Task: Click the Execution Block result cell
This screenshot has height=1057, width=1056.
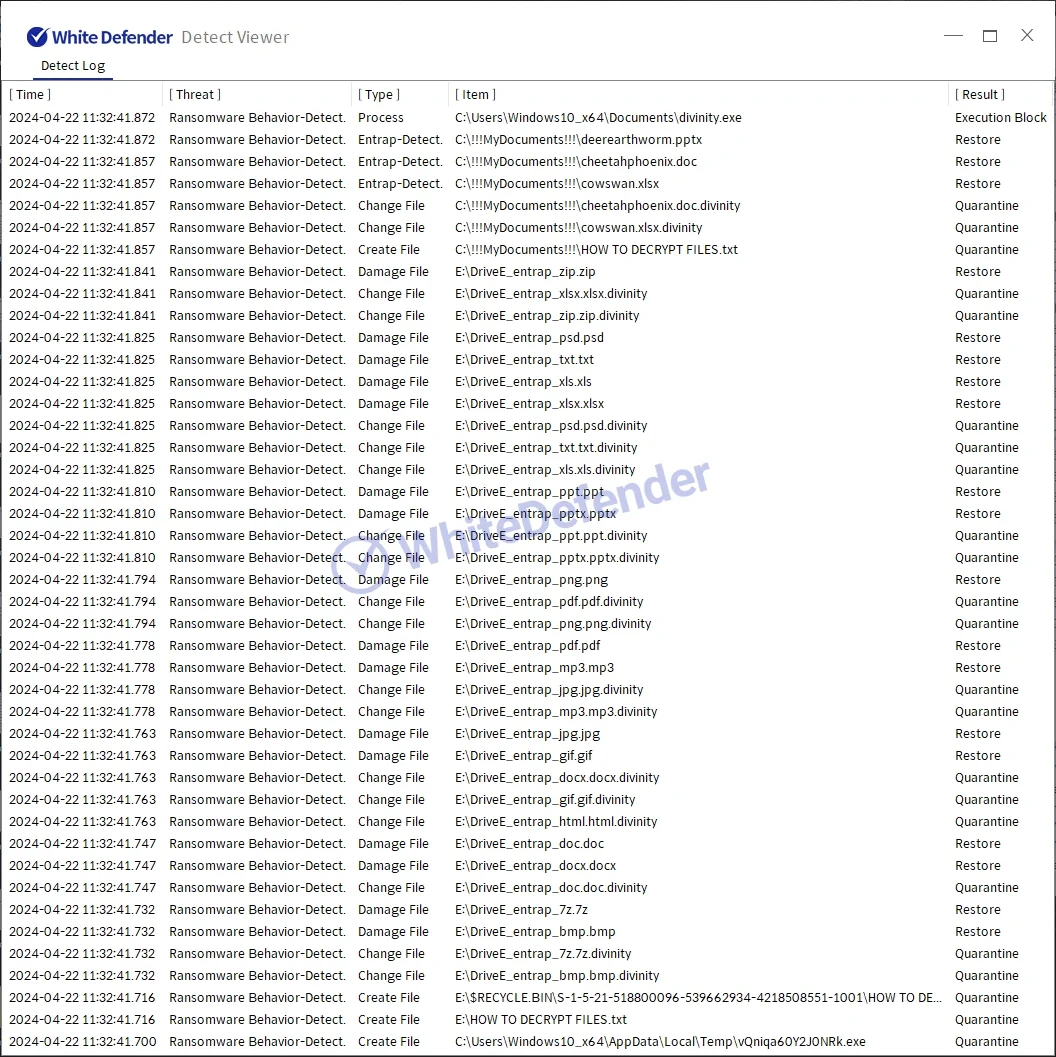Action: pos(1000,118)
